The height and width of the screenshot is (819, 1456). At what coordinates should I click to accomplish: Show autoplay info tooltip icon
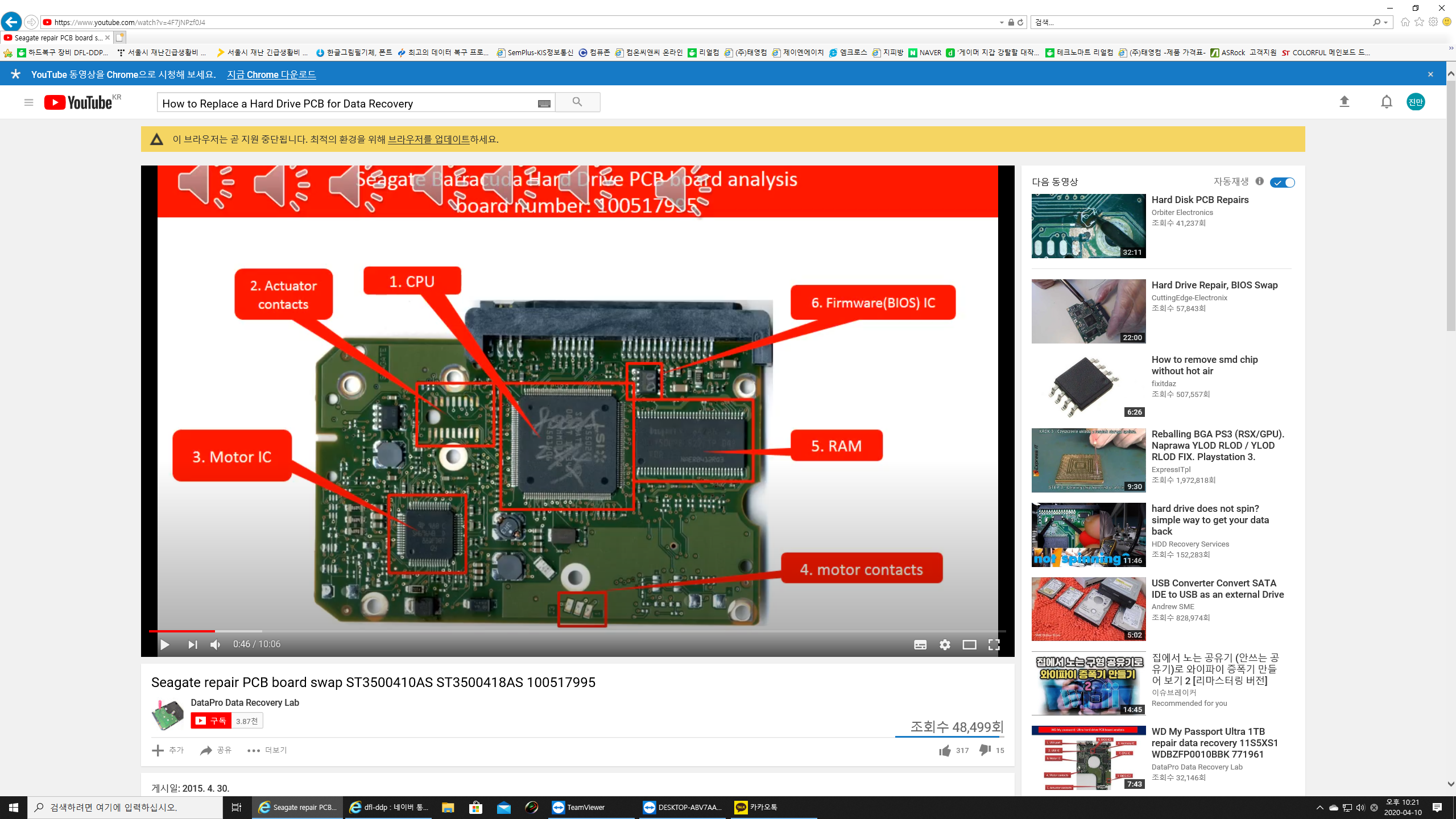(1260, 181)
